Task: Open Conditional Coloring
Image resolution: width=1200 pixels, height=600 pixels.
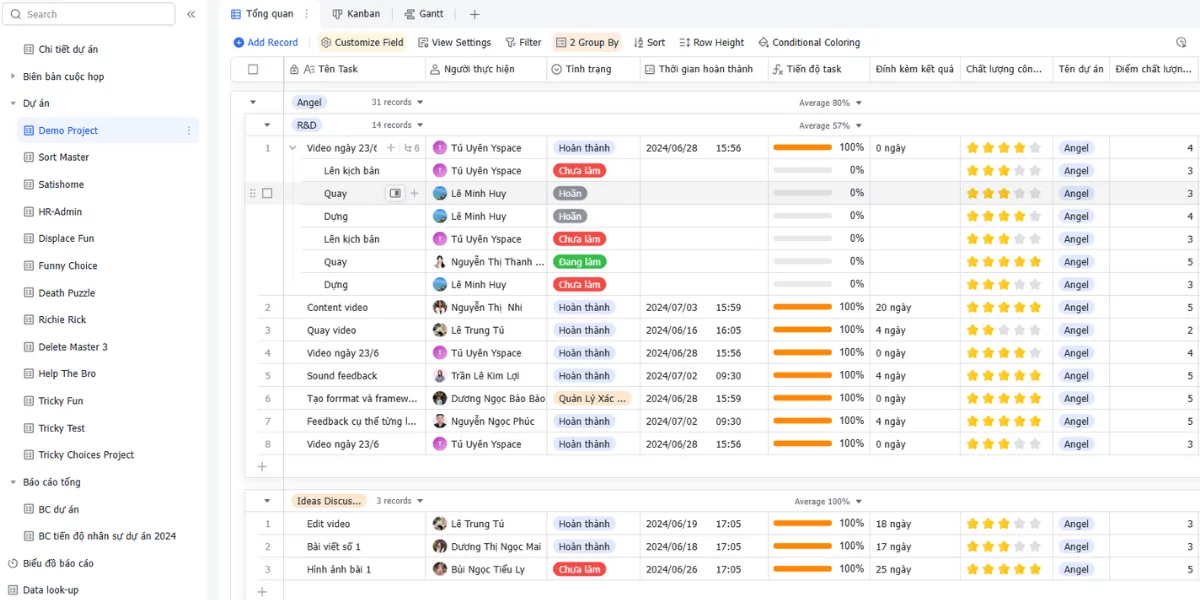Action: click(x=809, y=43)
